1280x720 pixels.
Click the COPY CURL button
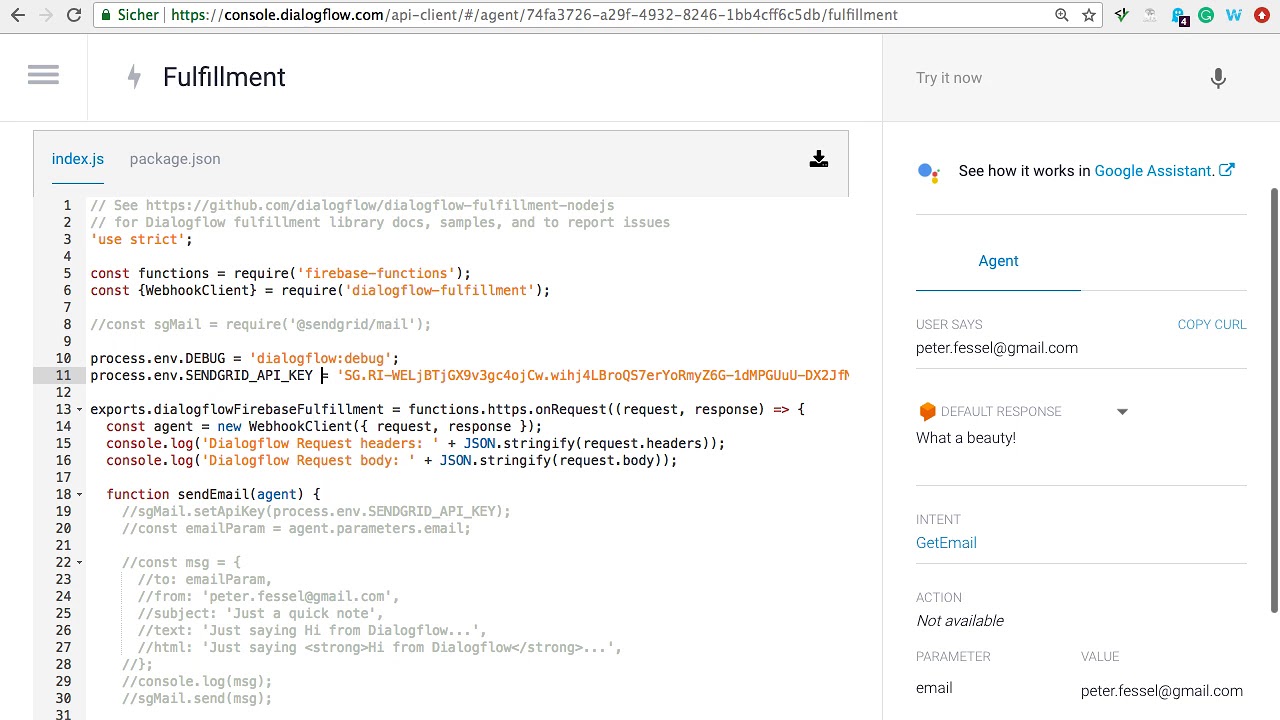click(1212, 324)
